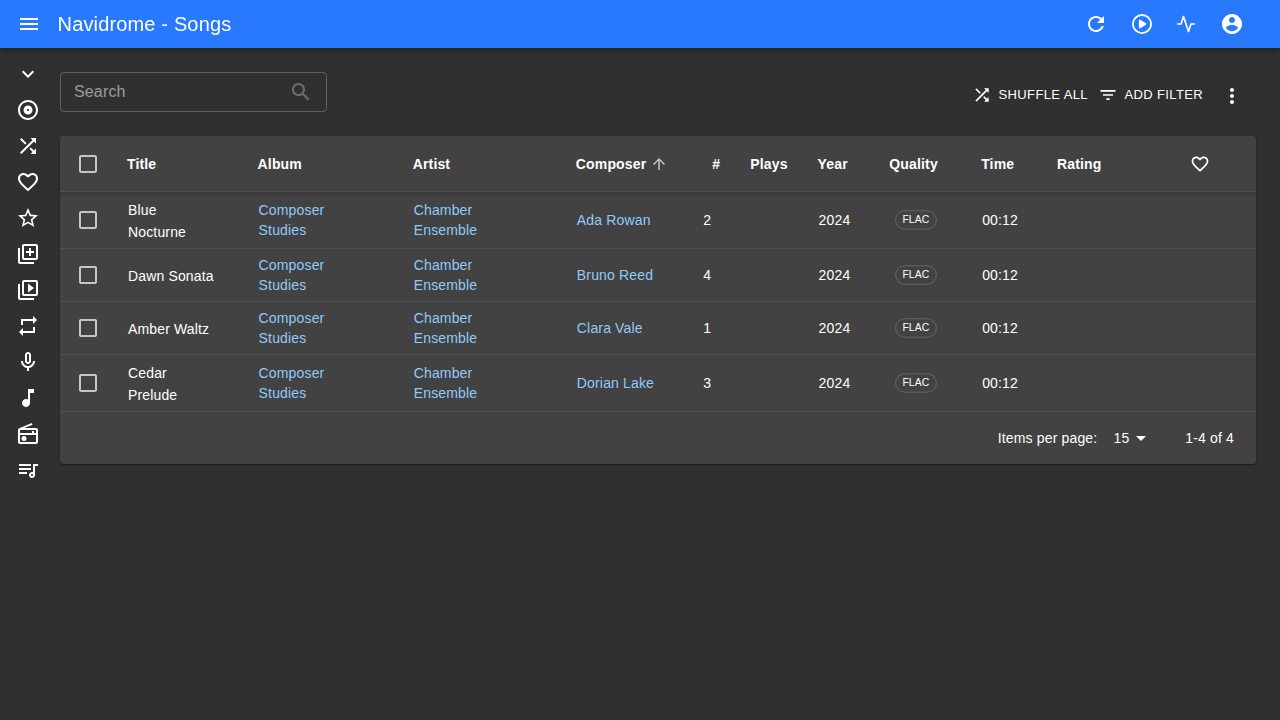1280x720 pixels.
Task: Sort by the Title column header
Action: 141,164
